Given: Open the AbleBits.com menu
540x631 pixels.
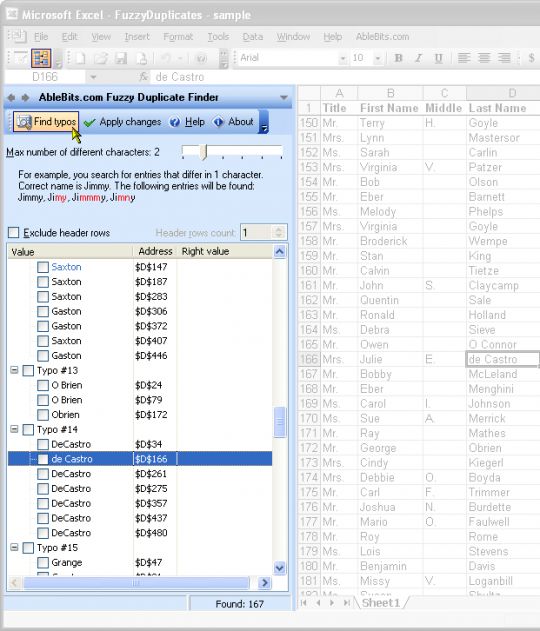Looking at the screenshot, I should coord(382,37).
